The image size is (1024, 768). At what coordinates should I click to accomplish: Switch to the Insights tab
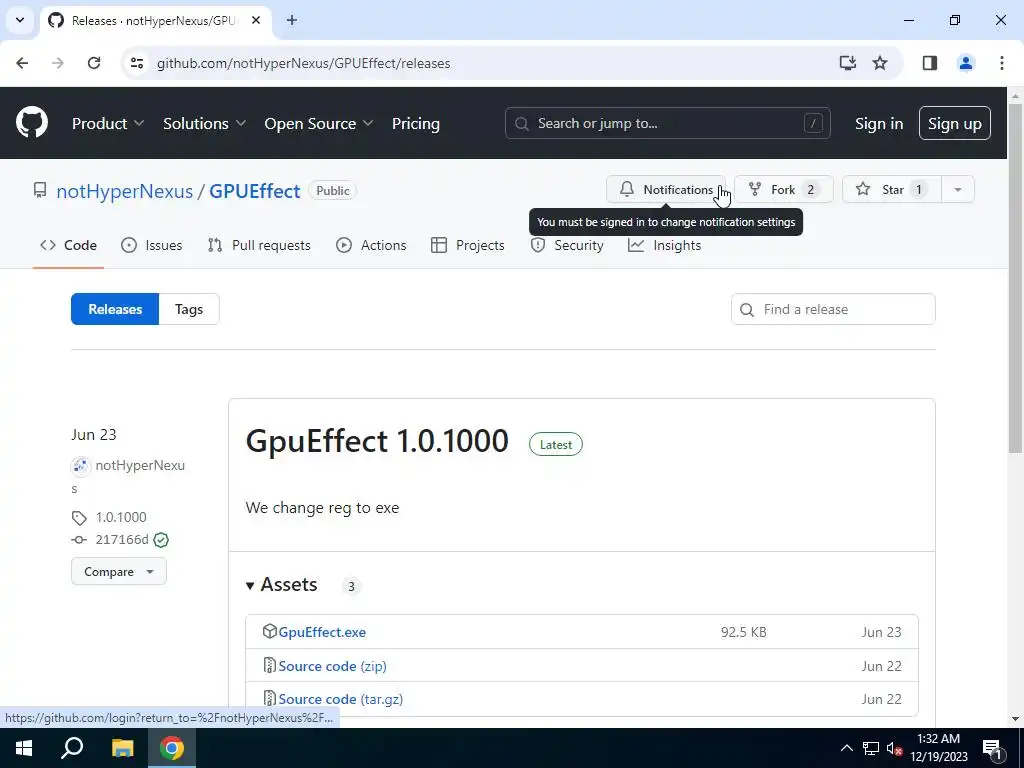coord(665,246)
